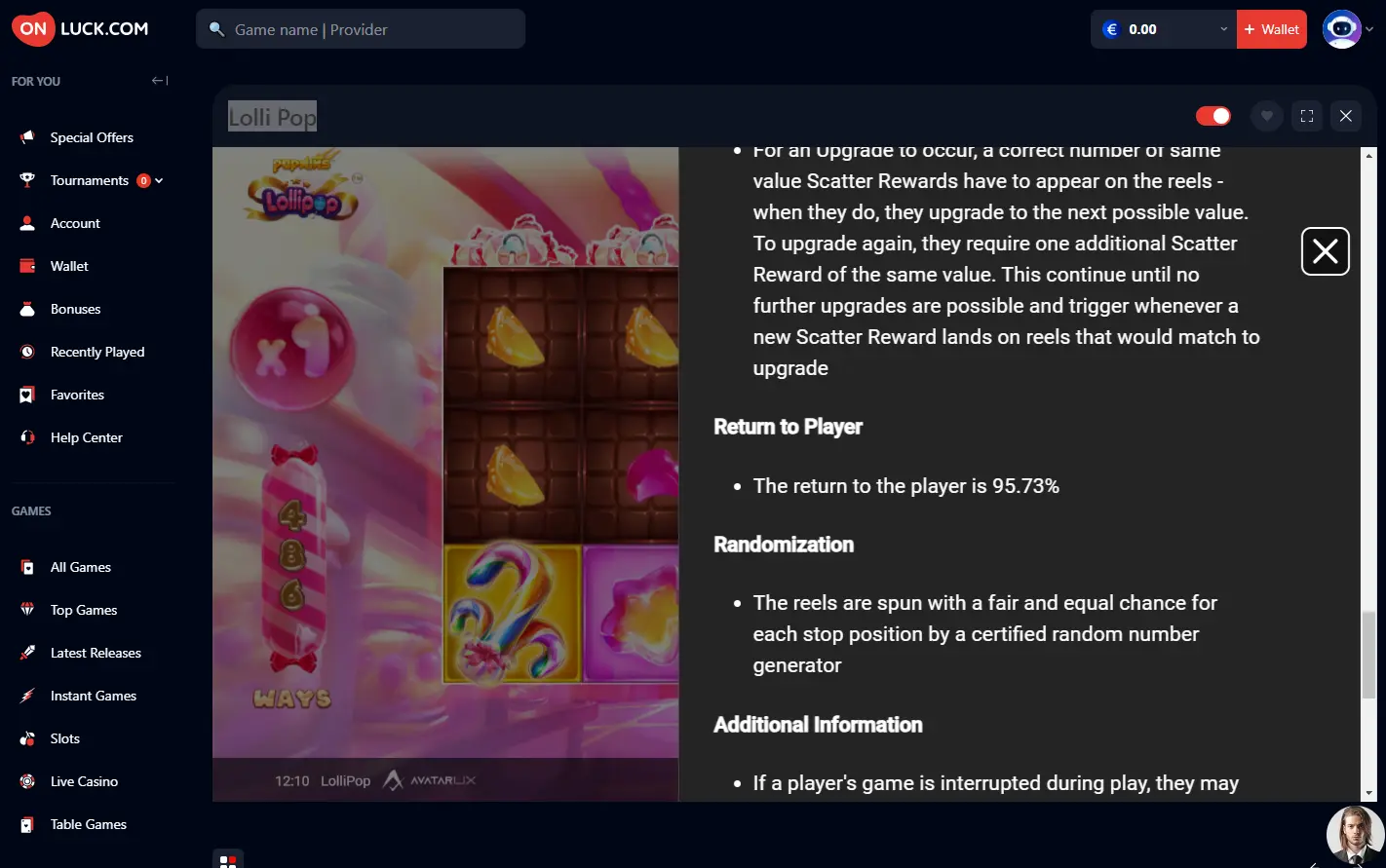The width and height of the screenshot is (1386, 868).
Task: Click the Instant Games lightning icon
Action: pyautogui.click(x=27, y=696)
